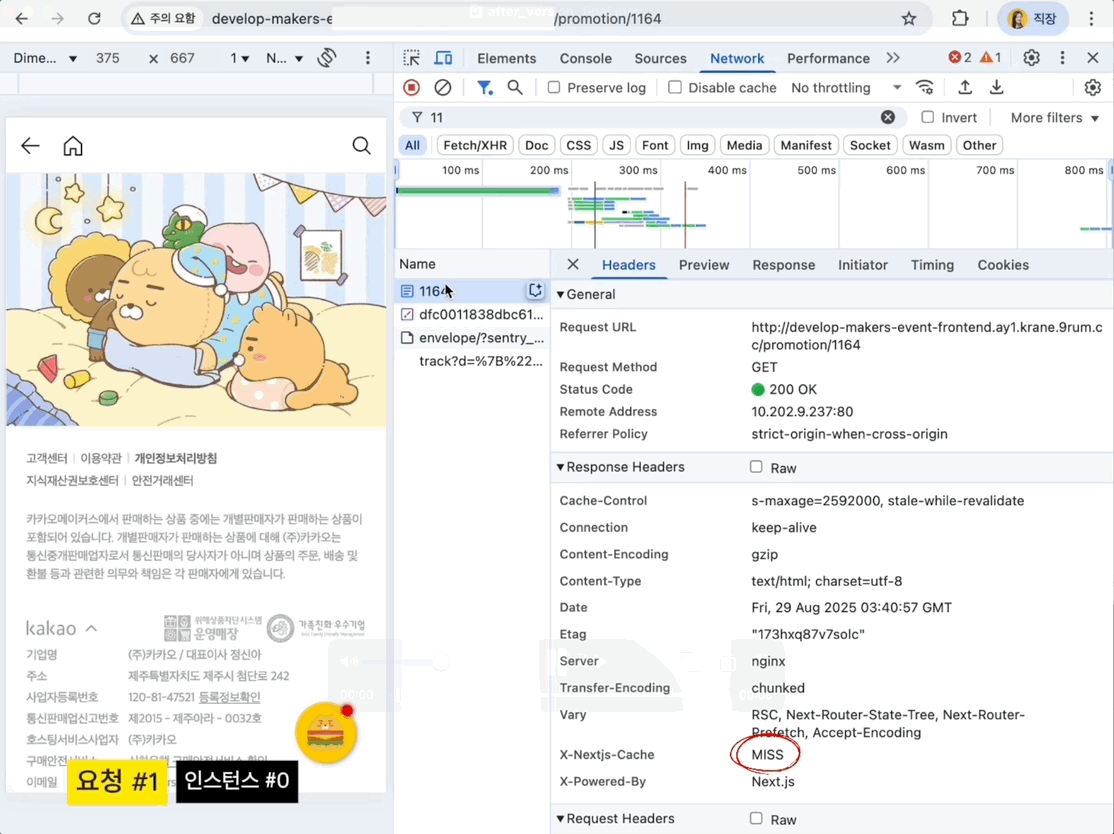Click the rotate device icon
Viewport: 1114px width, 834px height.
(x=327, y=58)
